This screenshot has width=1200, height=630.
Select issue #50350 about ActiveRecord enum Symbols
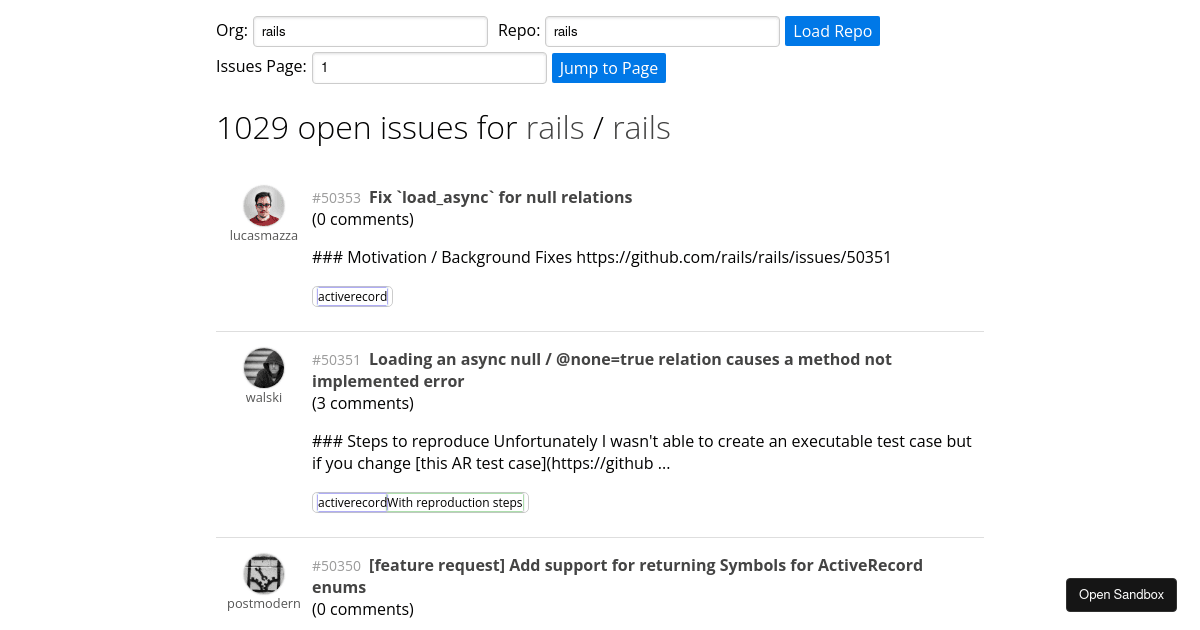tap(617, 576)
